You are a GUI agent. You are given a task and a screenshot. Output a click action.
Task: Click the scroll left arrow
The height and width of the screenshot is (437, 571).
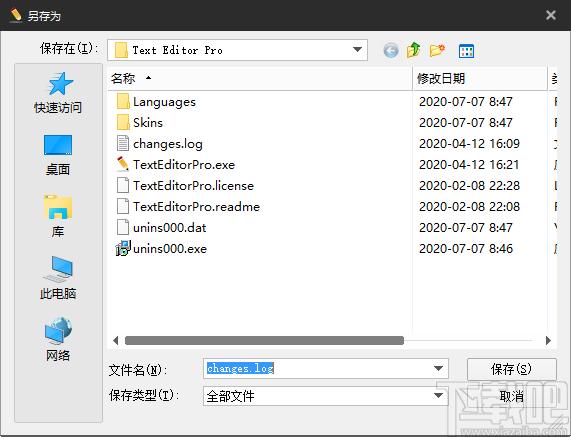pyautogui.click(x=115, y=340)
